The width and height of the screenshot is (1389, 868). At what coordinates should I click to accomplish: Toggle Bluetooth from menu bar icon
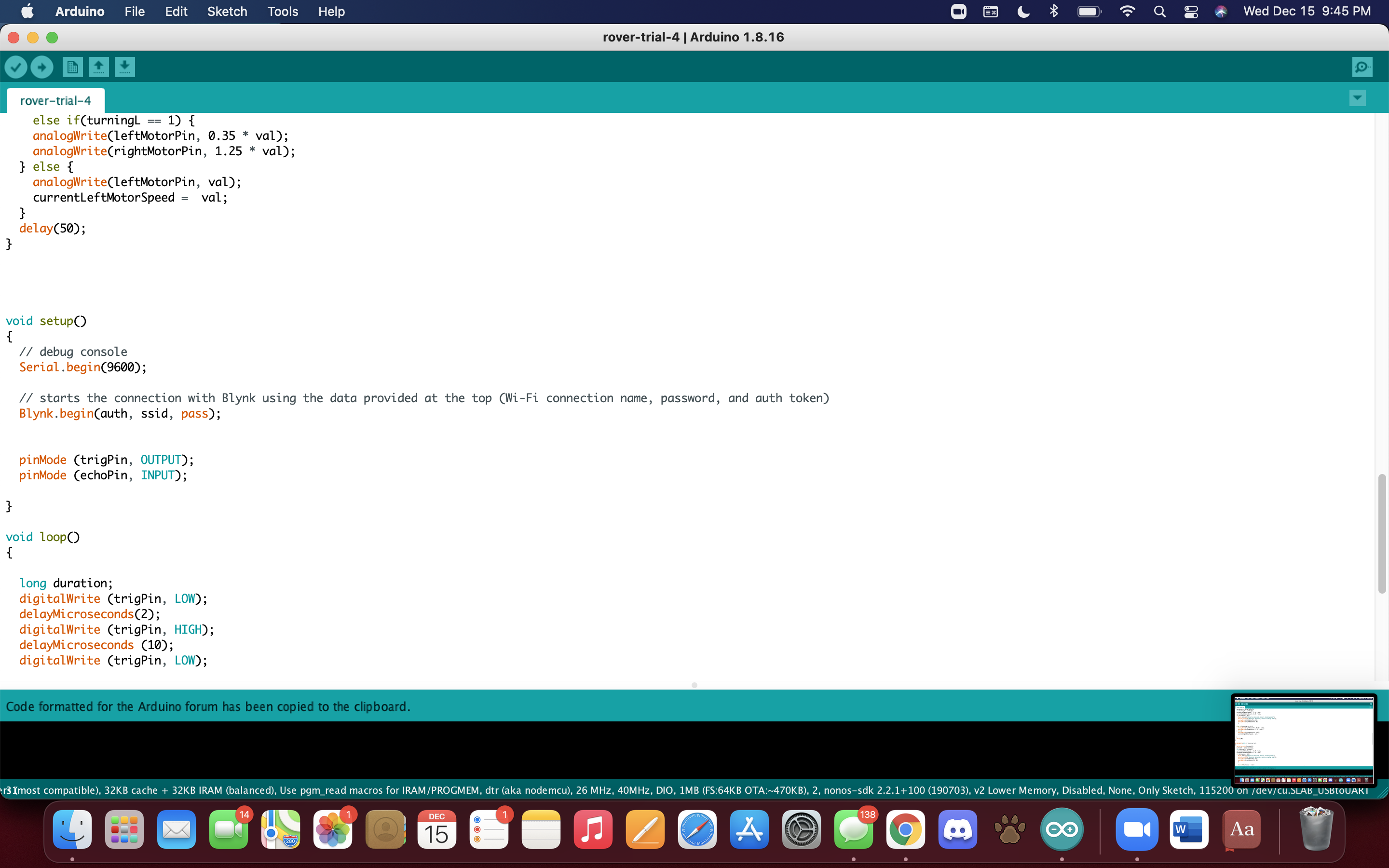(x=1054, y=12)
